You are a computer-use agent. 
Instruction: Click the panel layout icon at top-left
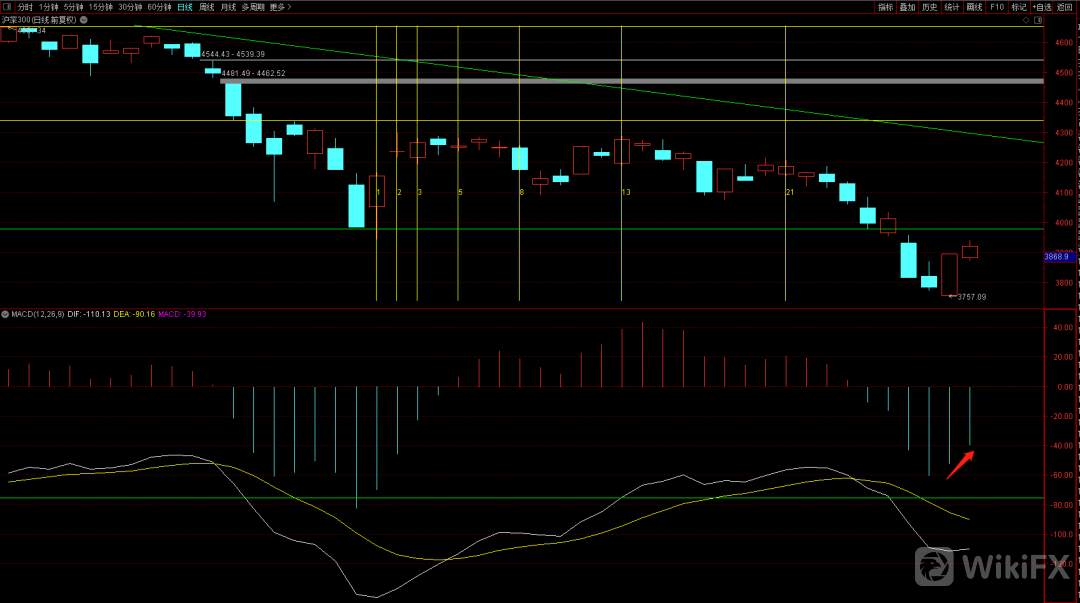tap(7, 7)
